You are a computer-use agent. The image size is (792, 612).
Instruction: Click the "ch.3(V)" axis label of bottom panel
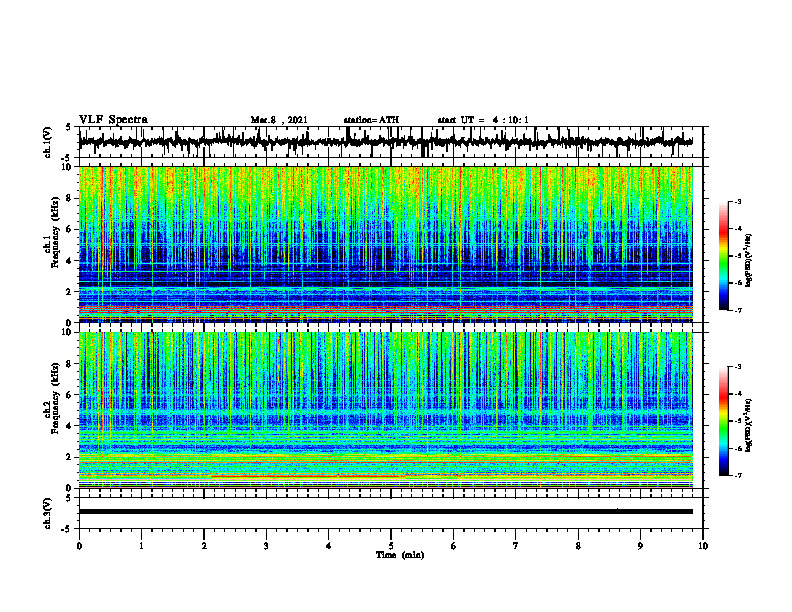tap(48, 513)
